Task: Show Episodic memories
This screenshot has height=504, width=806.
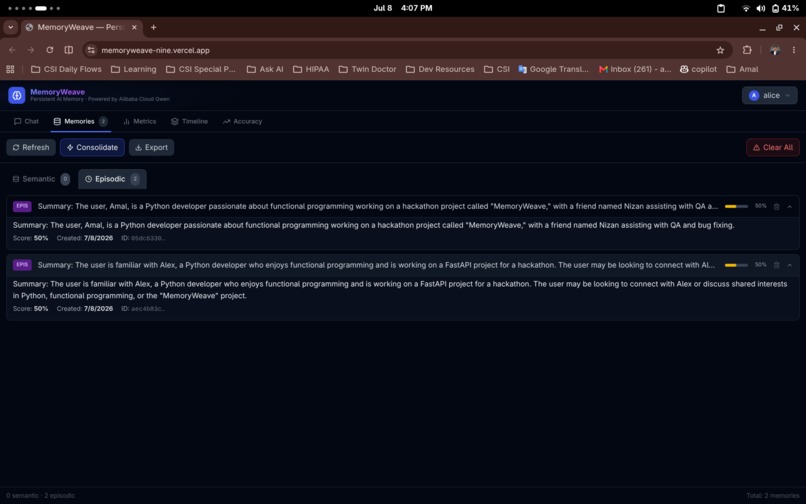Action: 112,179
